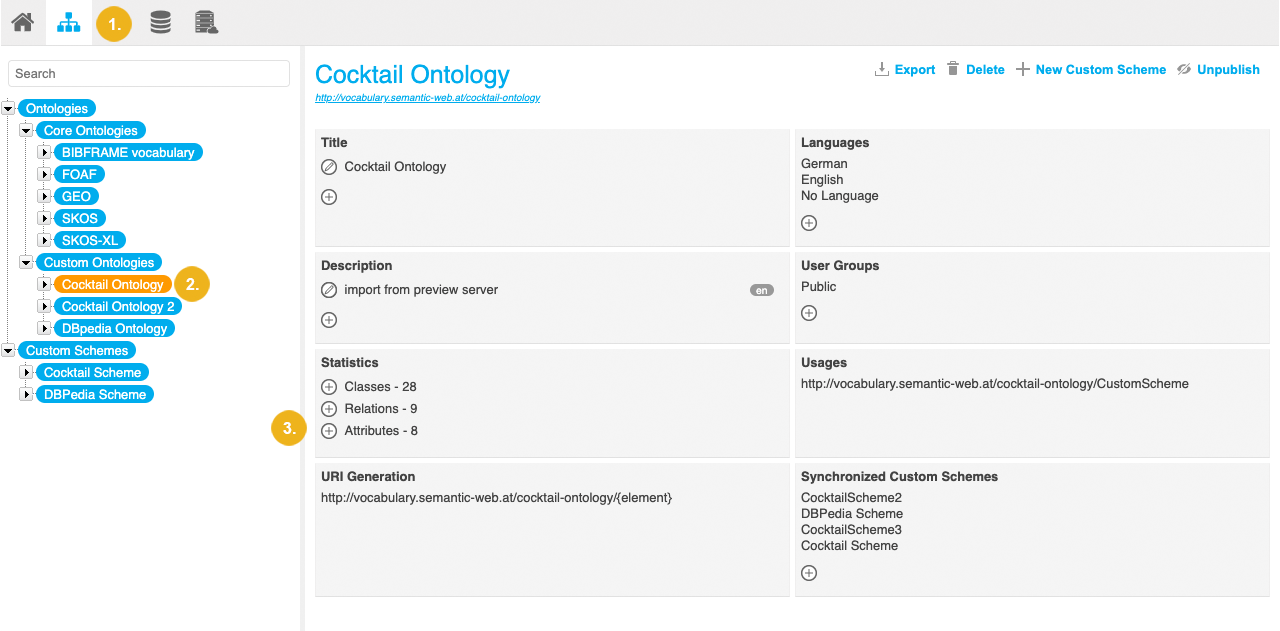Collapse the Custom Schemes node
1280x631 pixels.
pyautogui.click(x=8, y=350)
